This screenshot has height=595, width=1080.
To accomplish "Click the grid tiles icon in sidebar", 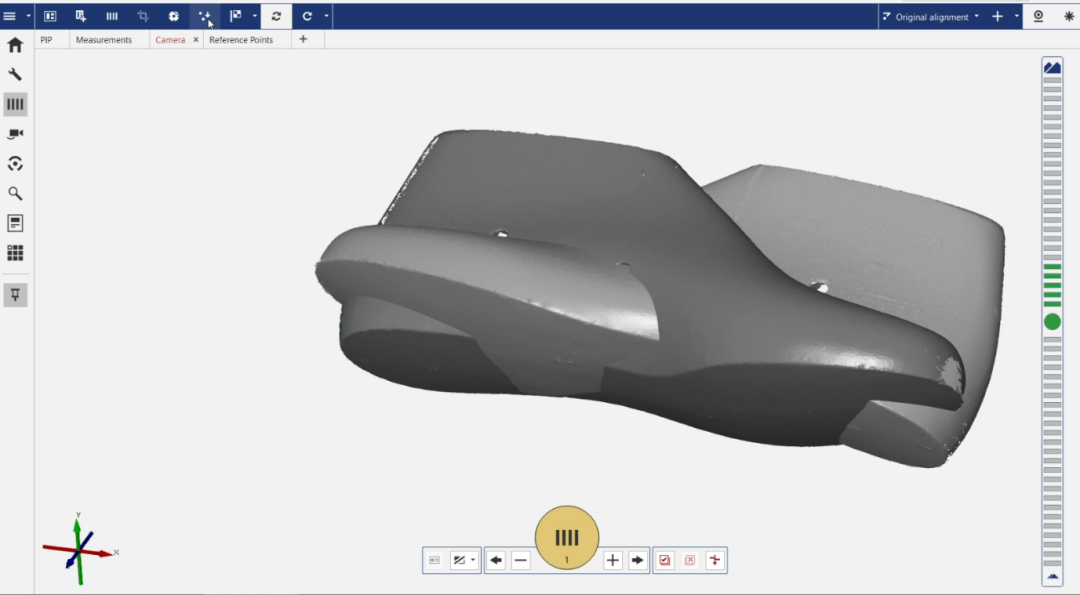I will point(15,253).
